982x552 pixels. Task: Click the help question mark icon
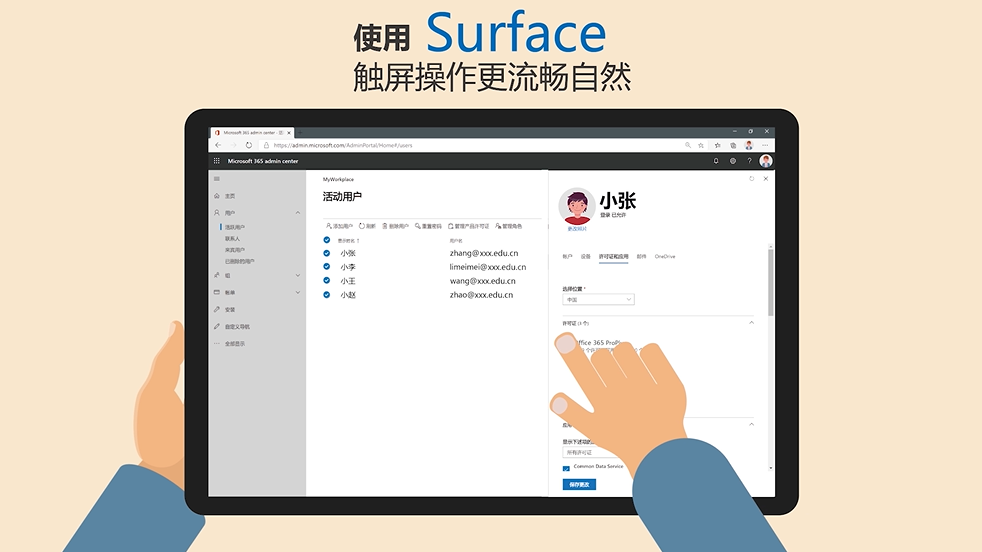coord(749,161)
